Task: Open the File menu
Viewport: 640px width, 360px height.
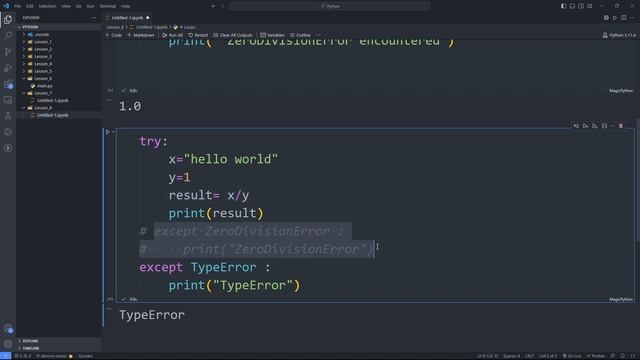Action: coord(18,6)
